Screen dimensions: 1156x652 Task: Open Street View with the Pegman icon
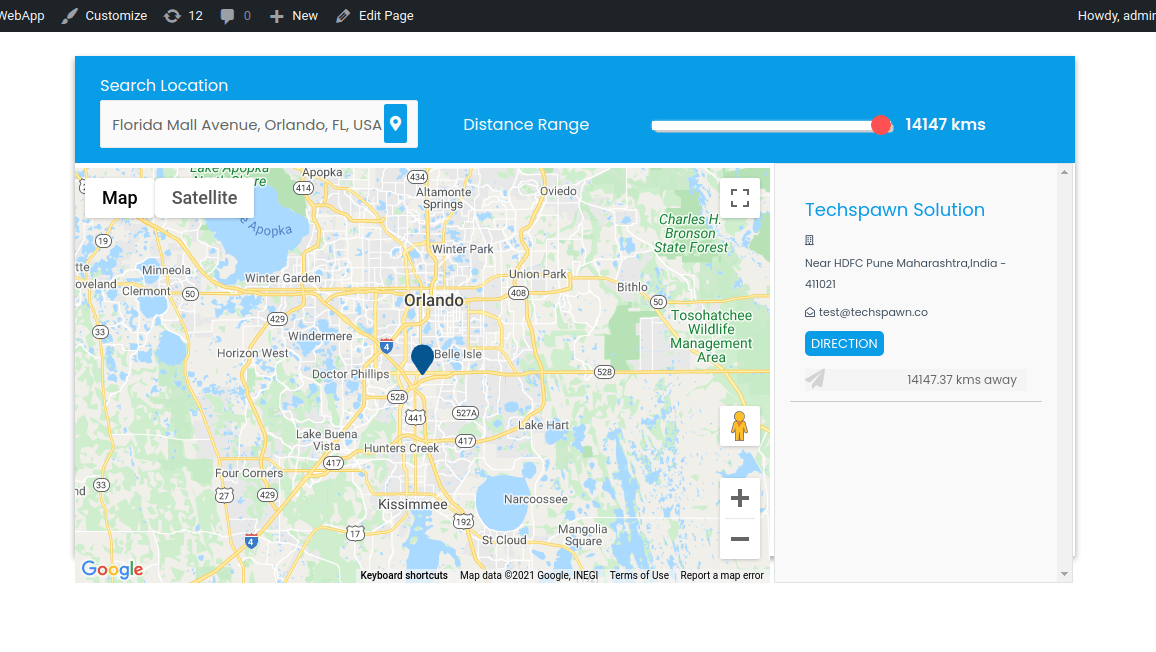740,426
